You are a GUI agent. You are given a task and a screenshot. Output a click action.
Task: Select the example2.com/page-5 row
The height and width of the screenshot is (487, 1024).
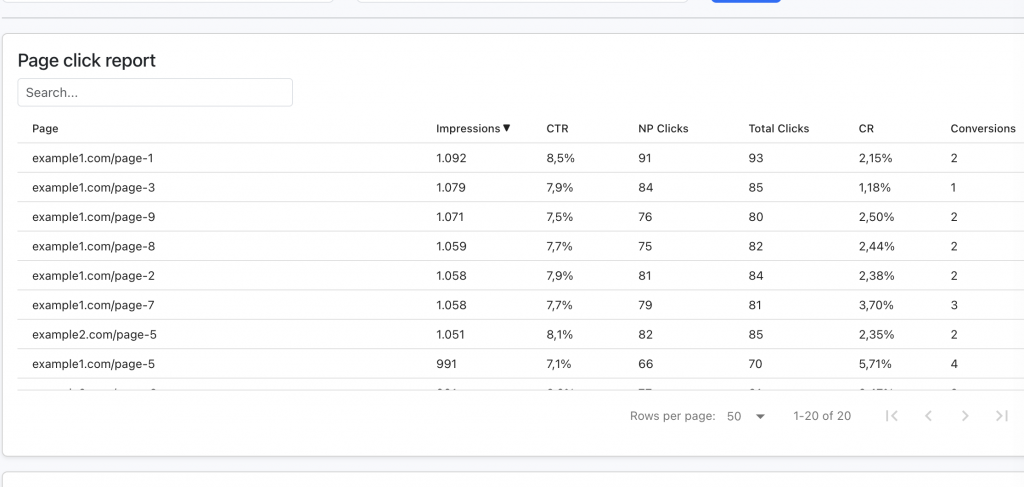tap(92, 334)
